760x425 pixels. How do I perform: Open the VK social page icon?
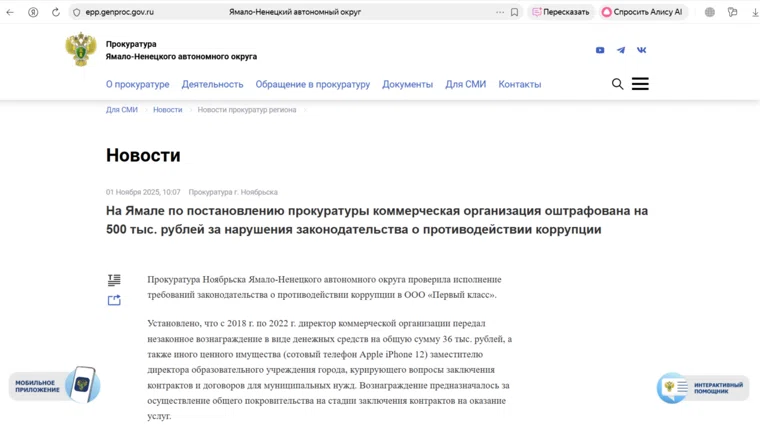(x=641, y=50)
